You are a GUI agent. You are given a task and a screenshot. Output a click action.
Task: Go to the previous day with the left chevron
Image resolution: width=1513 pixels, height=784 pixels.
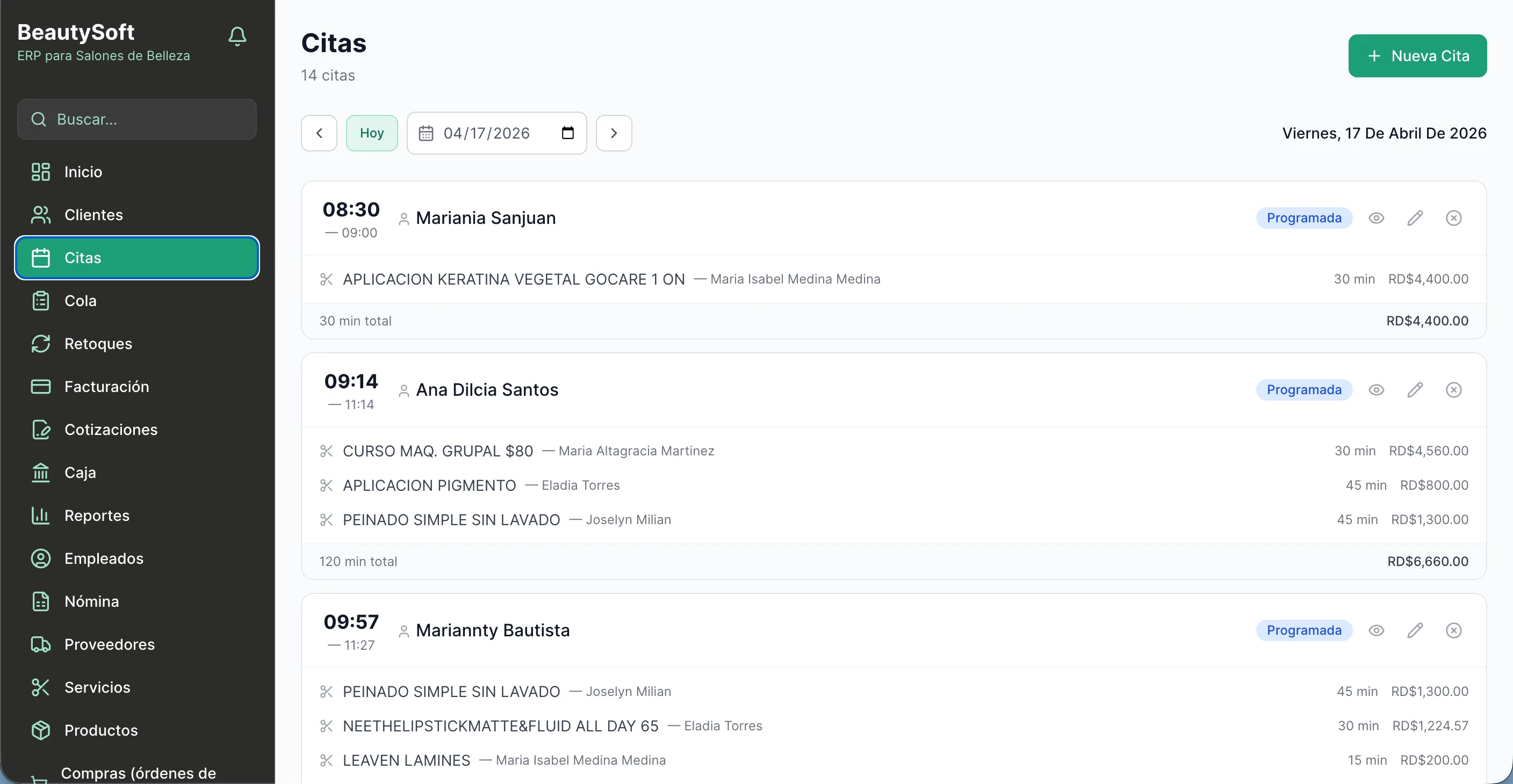pyautogui.click(x=319, y=133)
